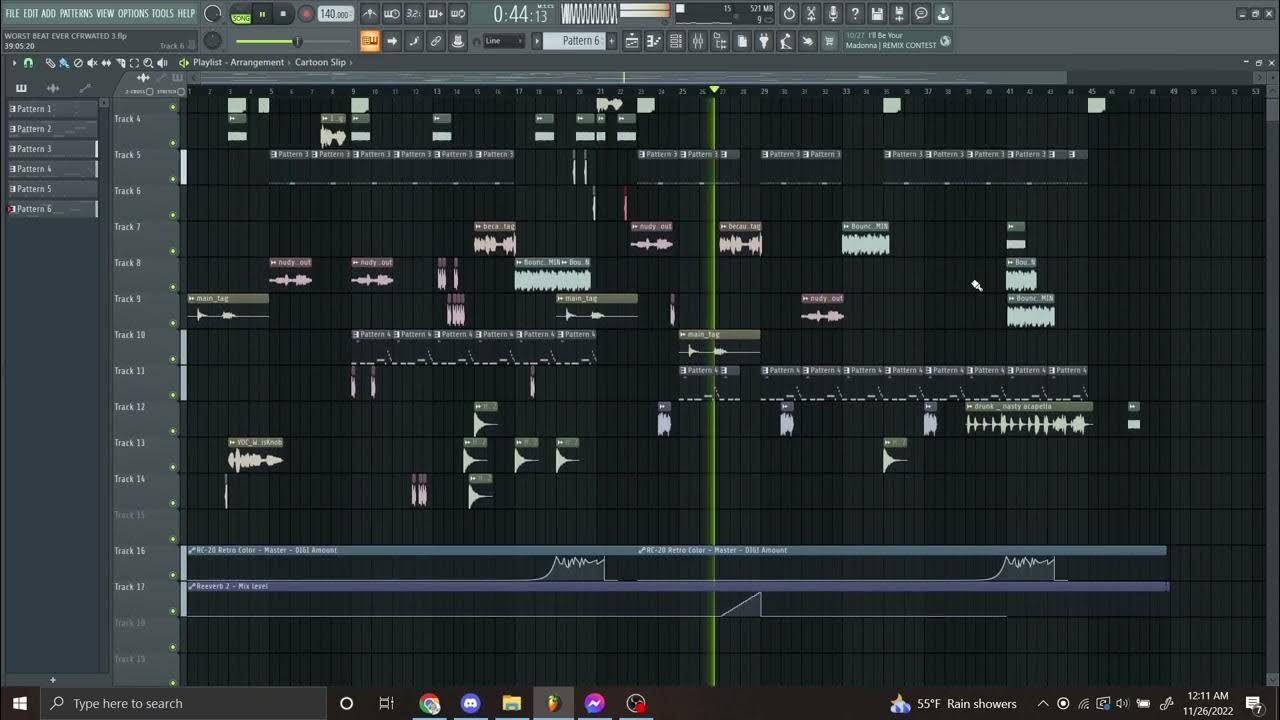Stop playback with the stop button
The width and height of the screenshot is (1280, 720).
(x=283, y=14)
